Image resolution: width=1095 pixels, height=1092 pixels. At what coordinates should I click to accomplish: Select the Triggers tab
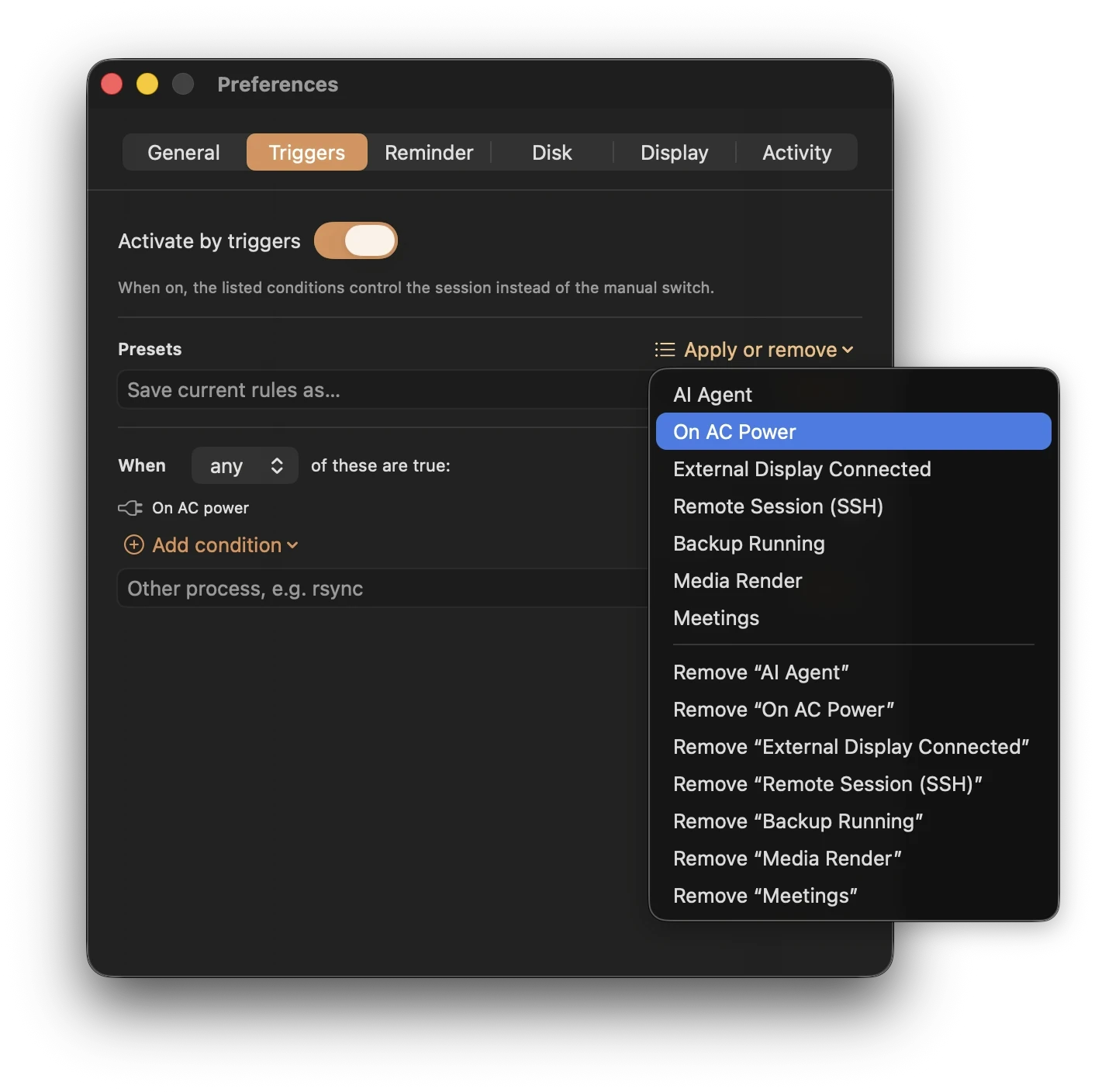tap(307, 152)
